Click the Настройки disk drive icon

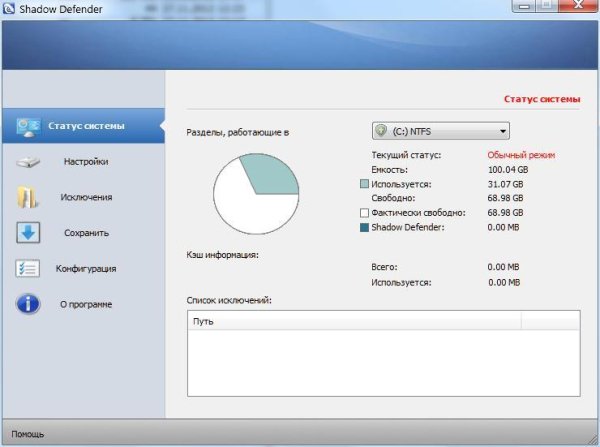coord(28,162)
